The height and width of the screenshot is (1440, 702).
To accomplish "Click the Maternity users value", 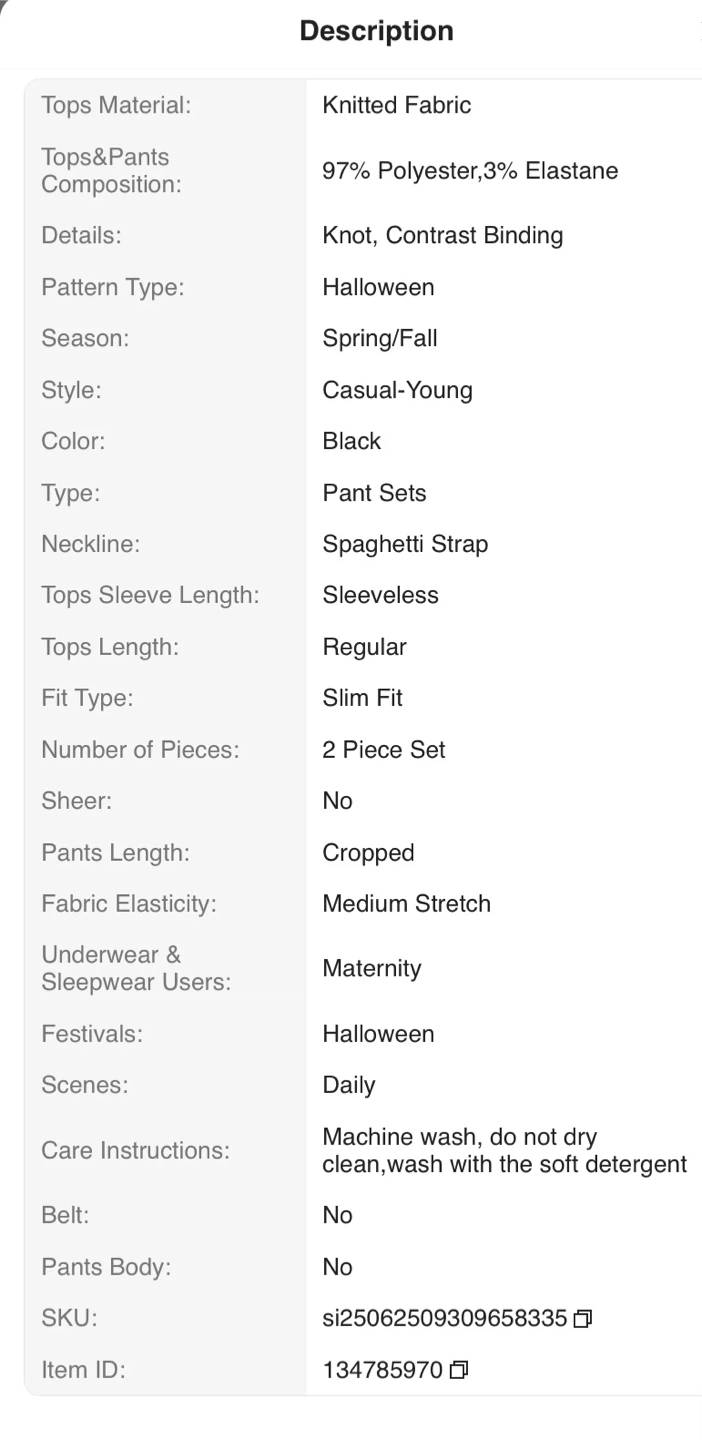I will pyautogui.click(x=371, y=969).
